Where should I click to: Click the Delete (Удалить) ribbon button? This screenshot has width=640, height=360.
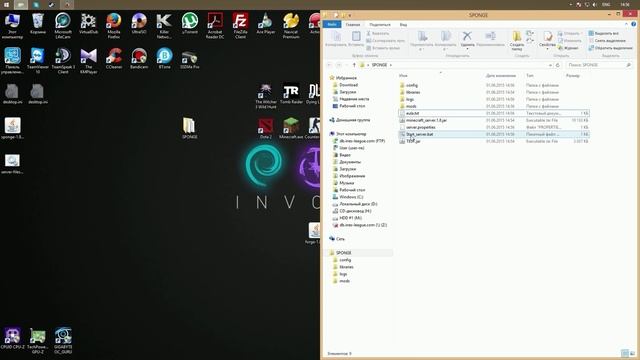pos(467,40)
